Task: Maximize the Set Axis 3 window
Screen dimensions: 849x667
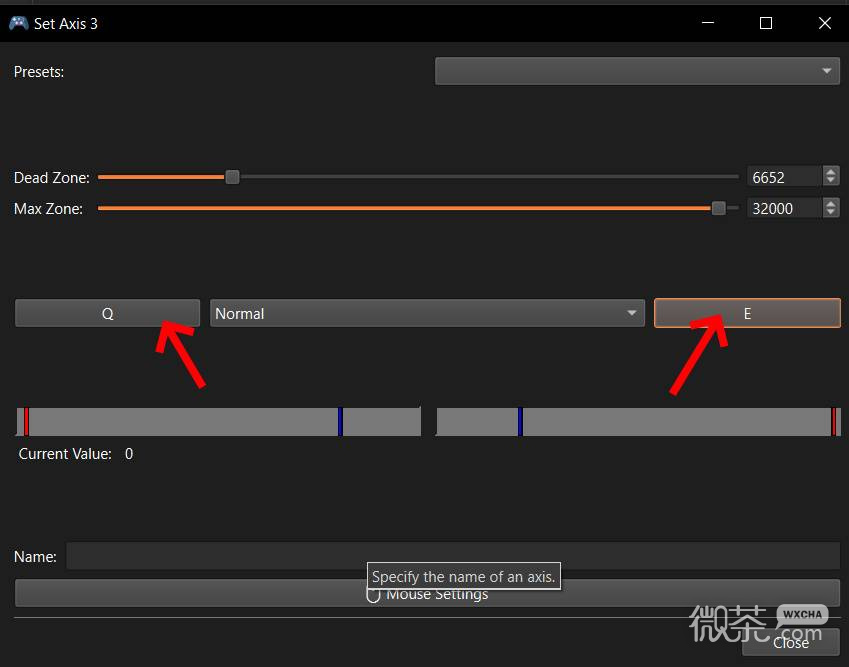Action: pyautogui.click(x=766, y=23)
